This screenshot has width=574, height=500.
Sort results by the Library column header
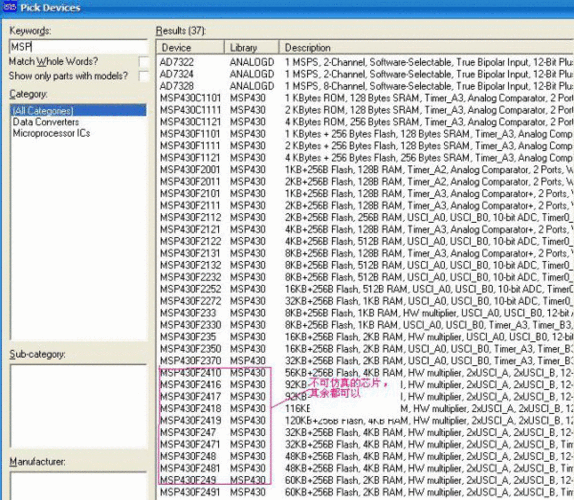point(252,48)
